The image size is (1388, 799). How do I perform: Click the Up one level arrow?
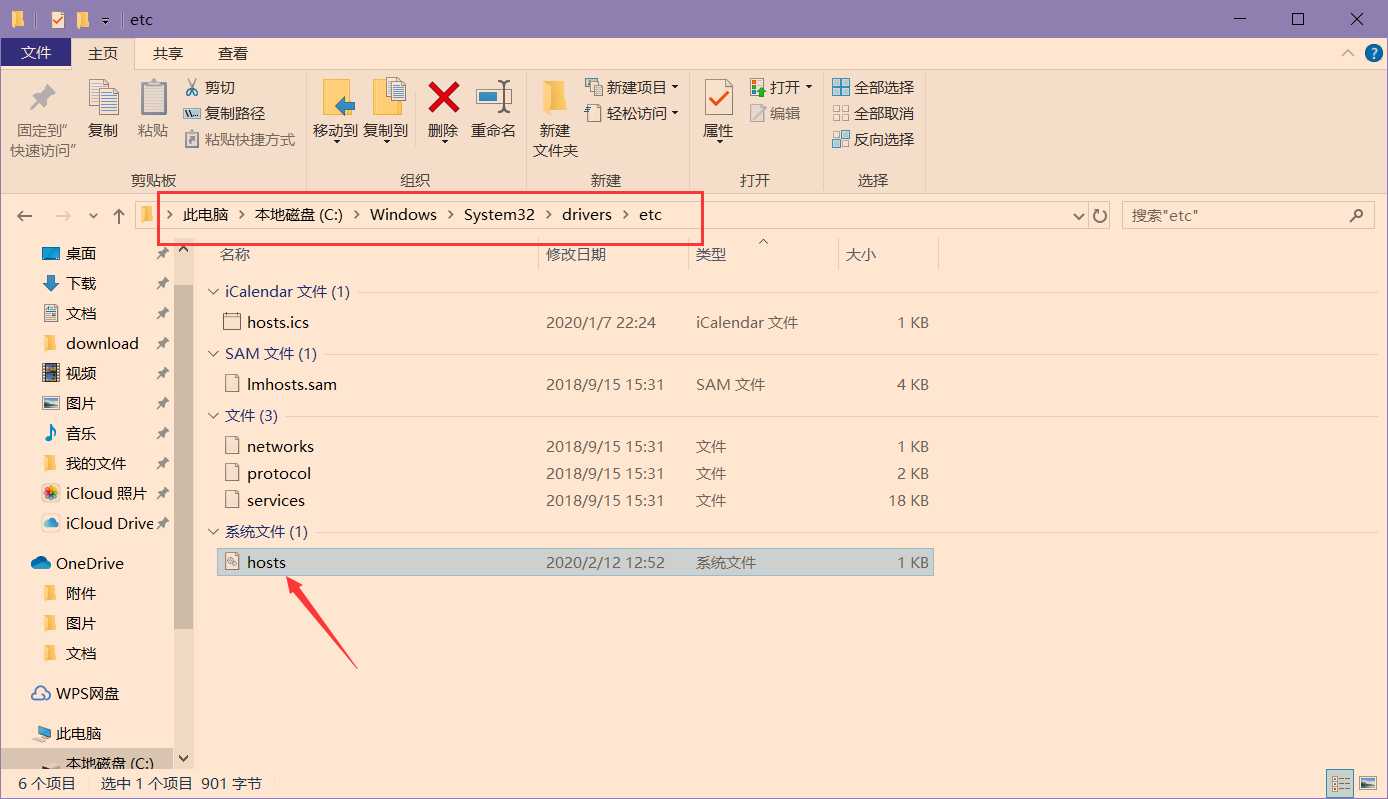(119, 215)
